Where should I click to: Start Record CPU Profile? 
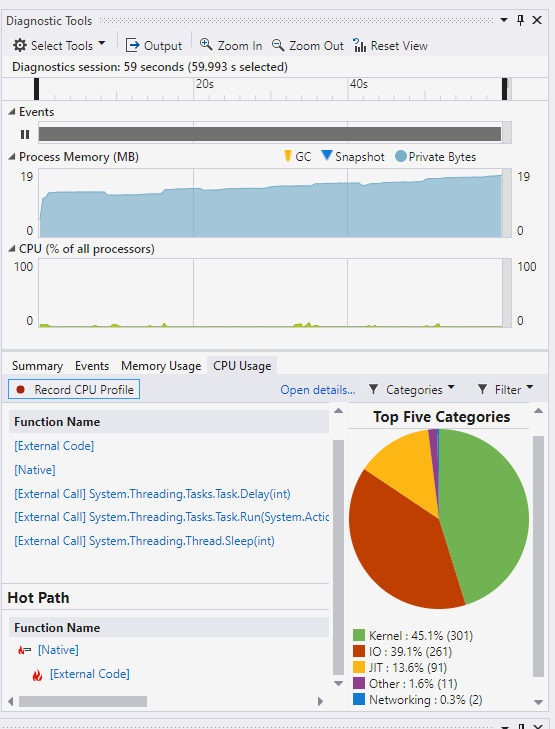[x=74, y=390]
